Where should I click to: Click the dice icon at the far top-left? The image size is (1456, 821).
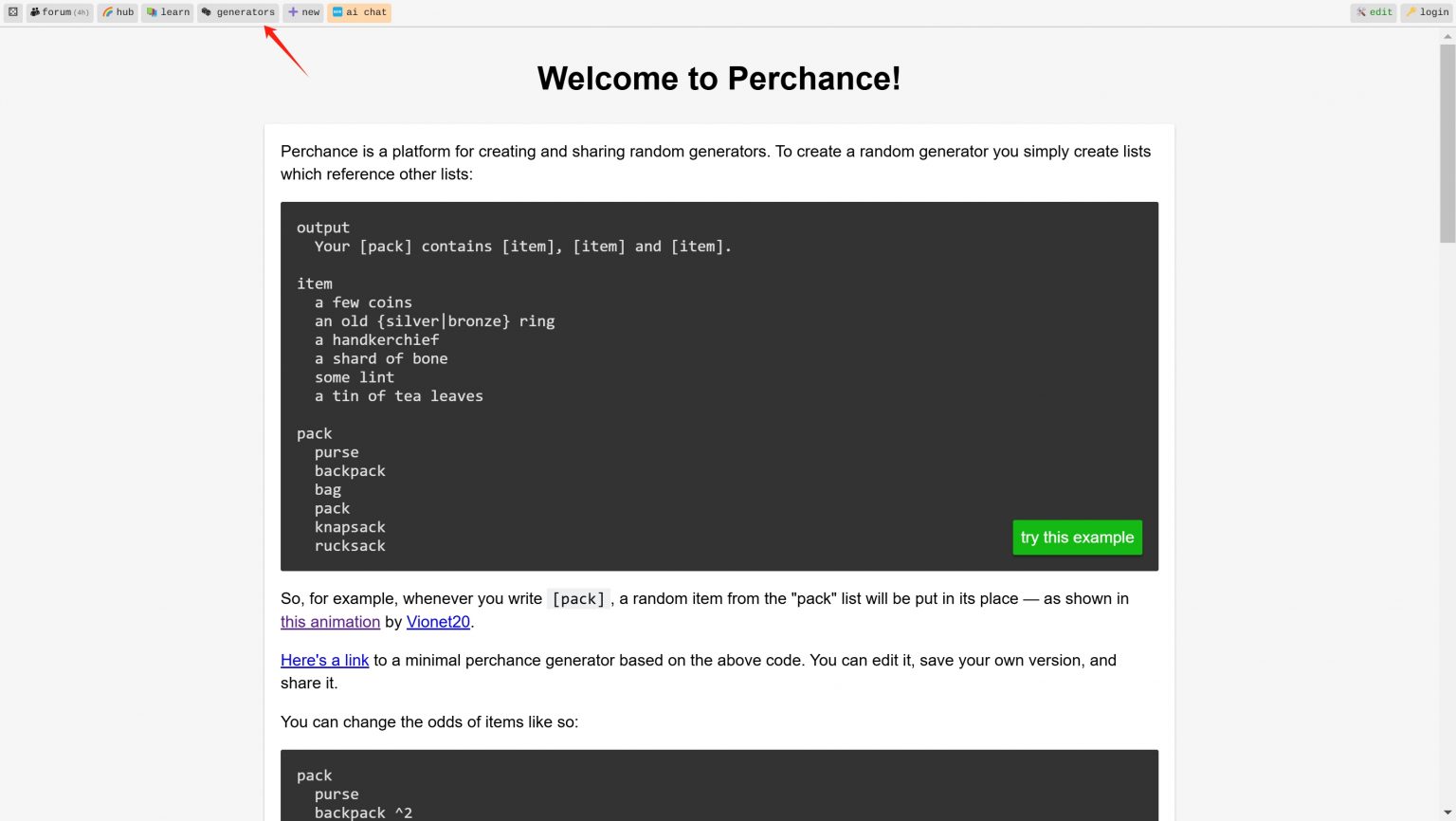11,11
